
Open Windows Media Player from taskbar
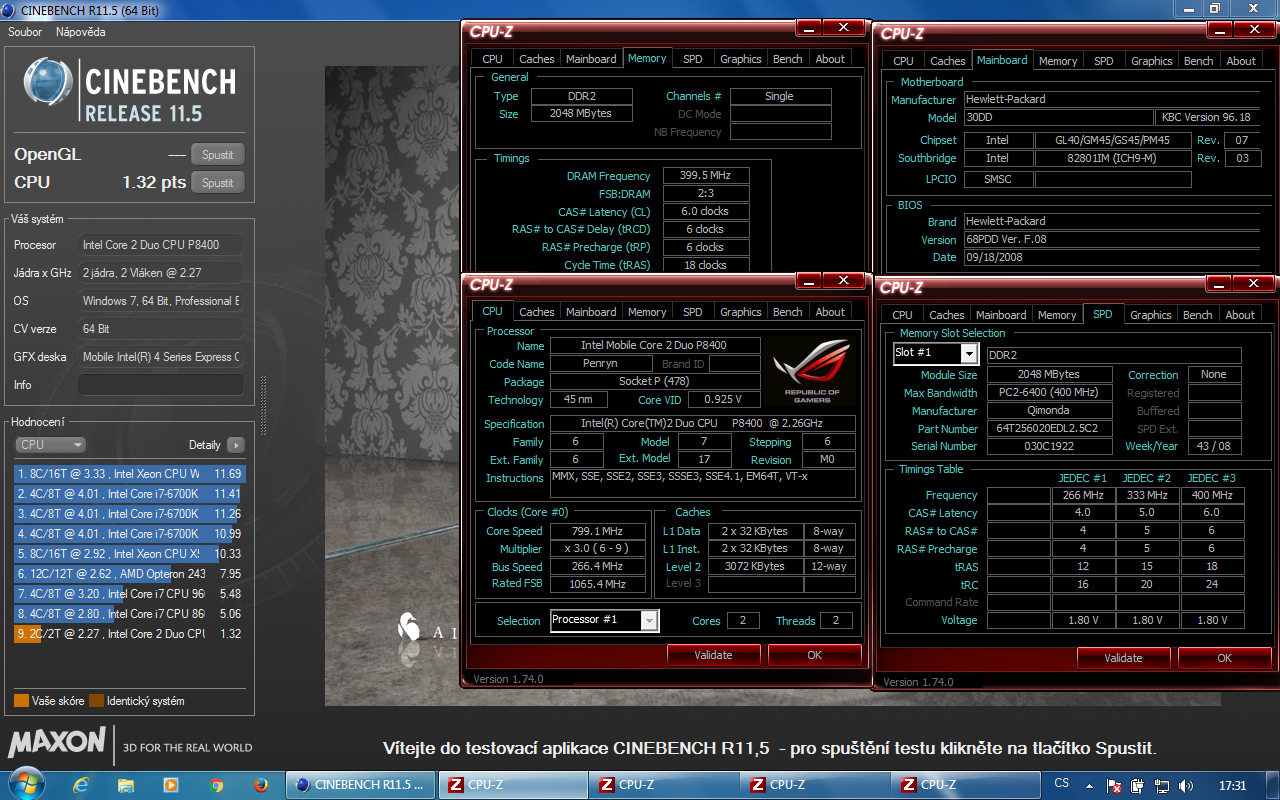171,785
